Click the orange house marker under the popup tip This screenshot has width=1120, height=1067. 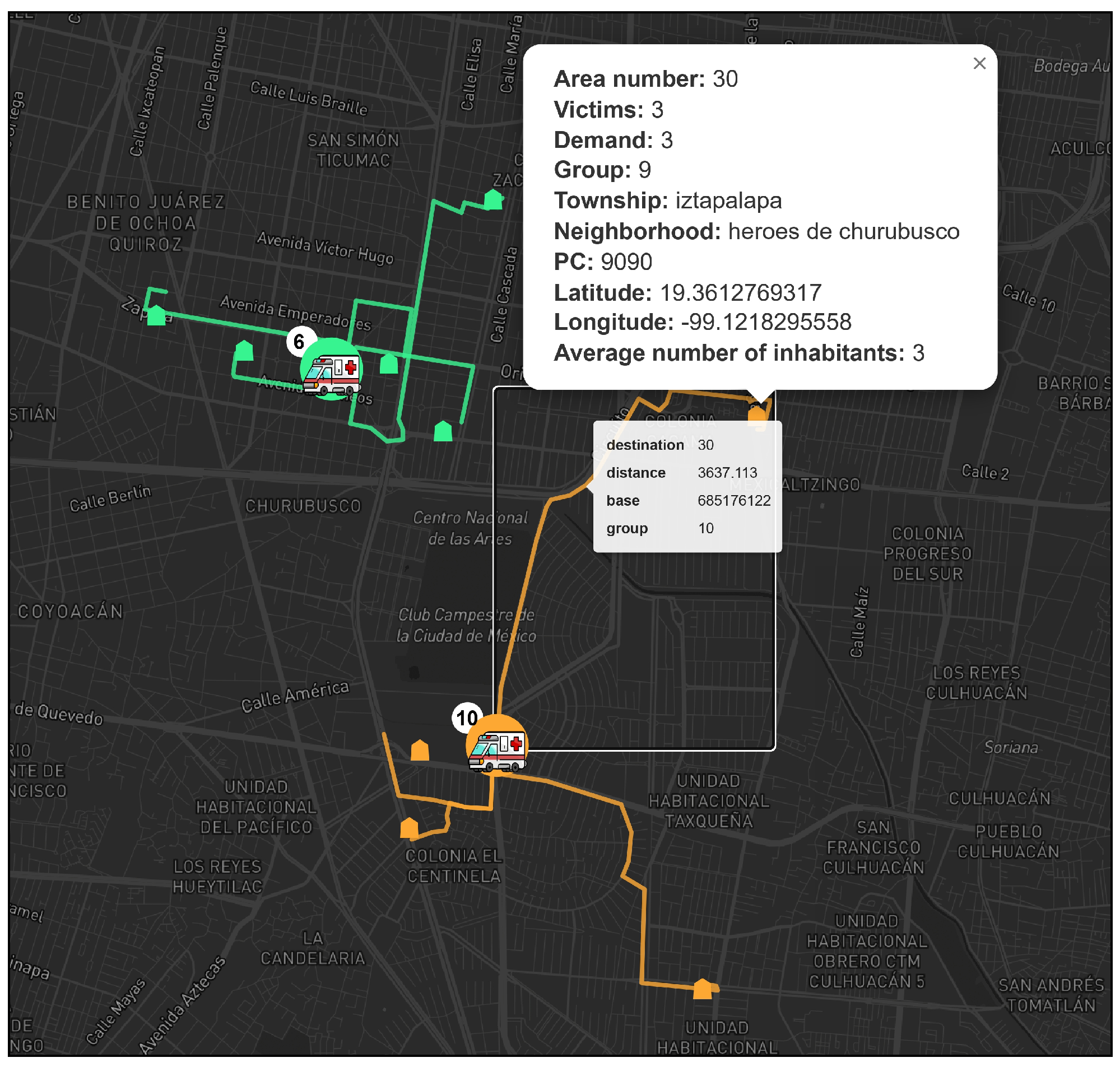click(x=756, y=414)
